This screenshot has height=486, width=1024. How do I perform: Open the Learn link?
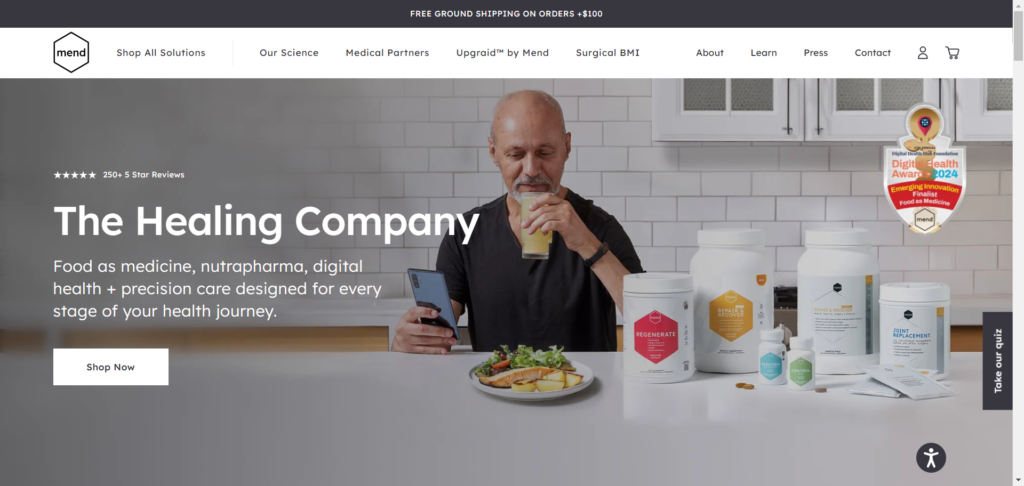click(x=763, y=53)
